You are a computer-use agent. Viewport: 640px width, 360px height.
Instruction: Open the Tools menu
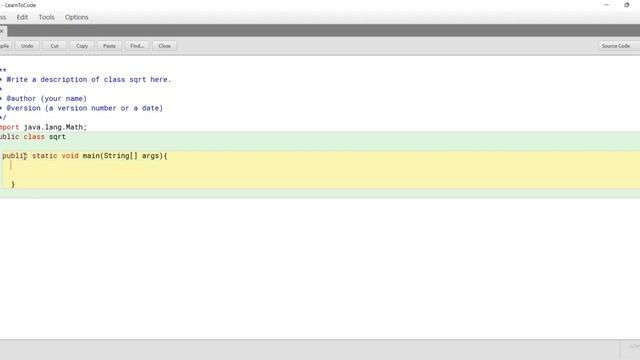[47, 17]
